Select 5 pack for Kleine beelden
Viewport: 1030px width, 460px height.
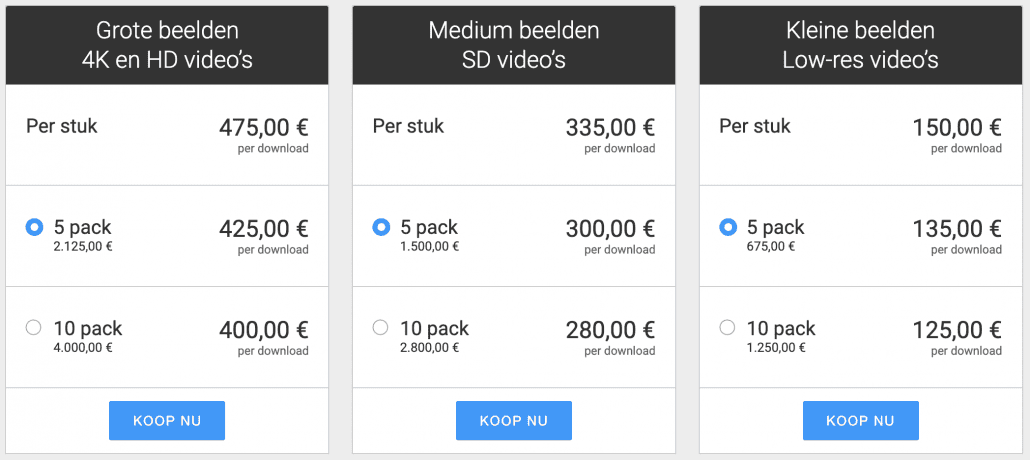727,228
